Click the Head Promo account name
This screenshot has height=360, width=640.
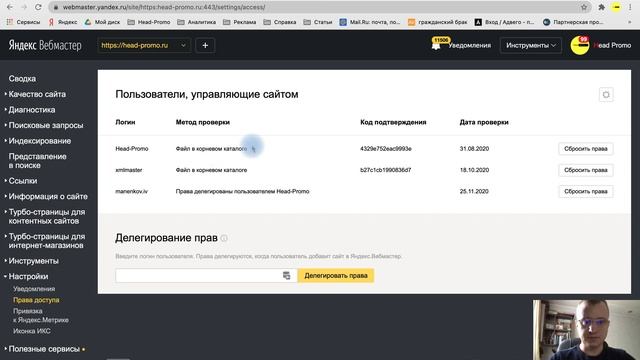click(612, 45)
